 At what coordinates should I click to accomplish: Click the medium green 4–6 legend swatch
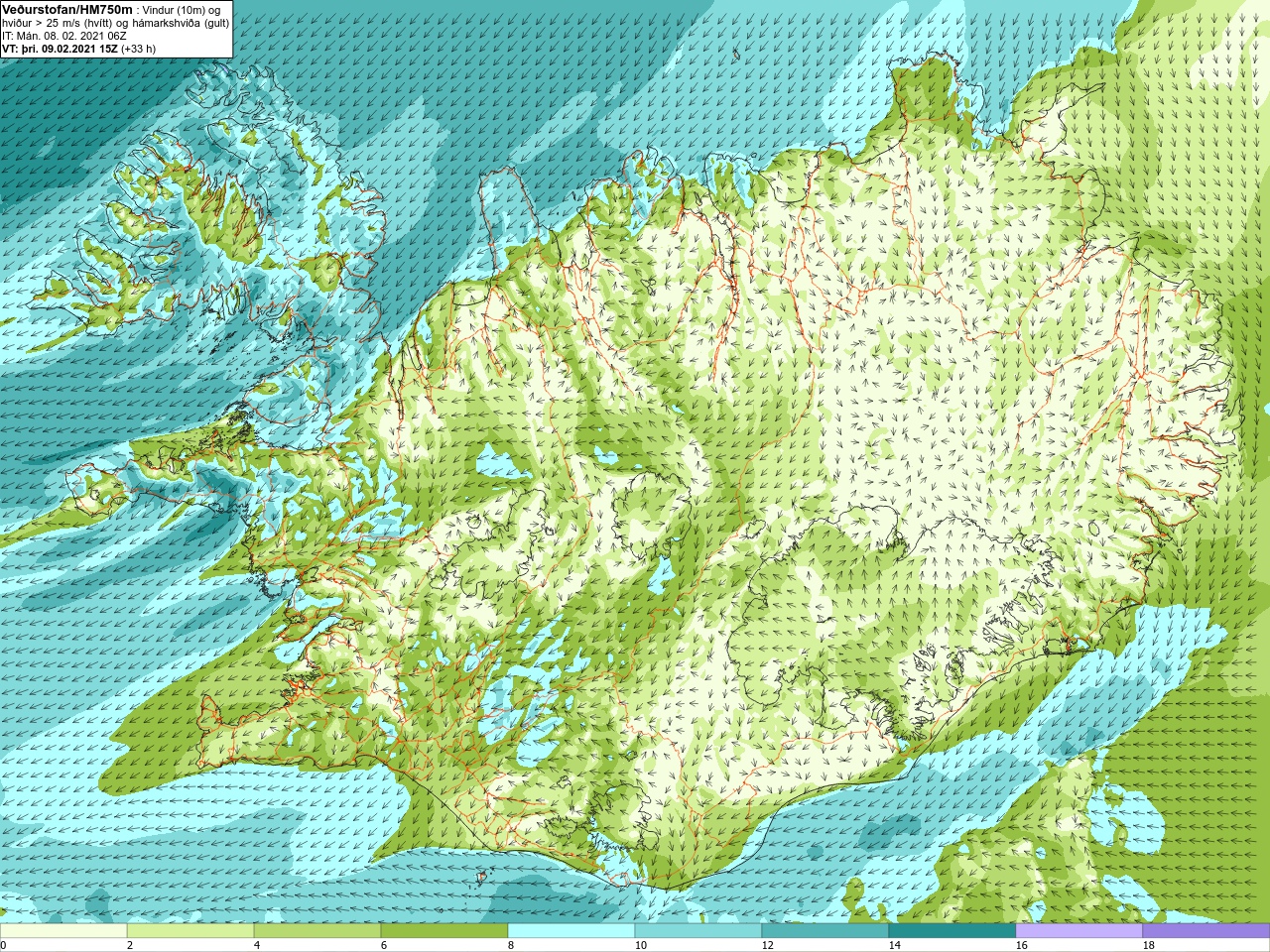tap(317, 931)
